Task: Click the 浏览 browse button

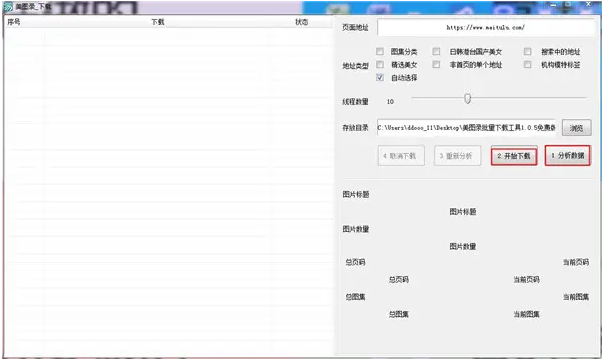Action: tap(577, 128)
